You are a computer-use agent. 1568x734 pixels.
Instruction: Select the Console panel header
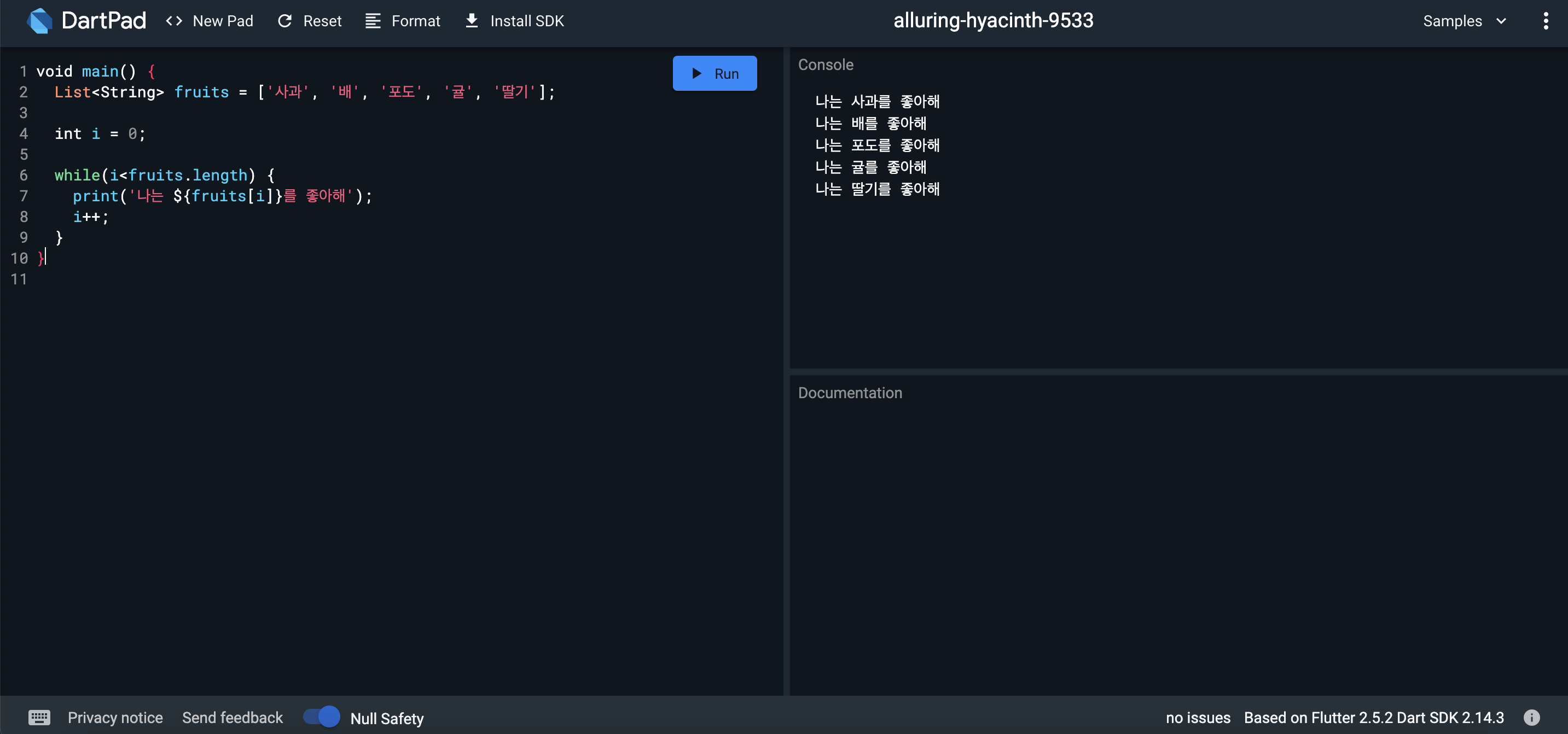pos(826,65)
